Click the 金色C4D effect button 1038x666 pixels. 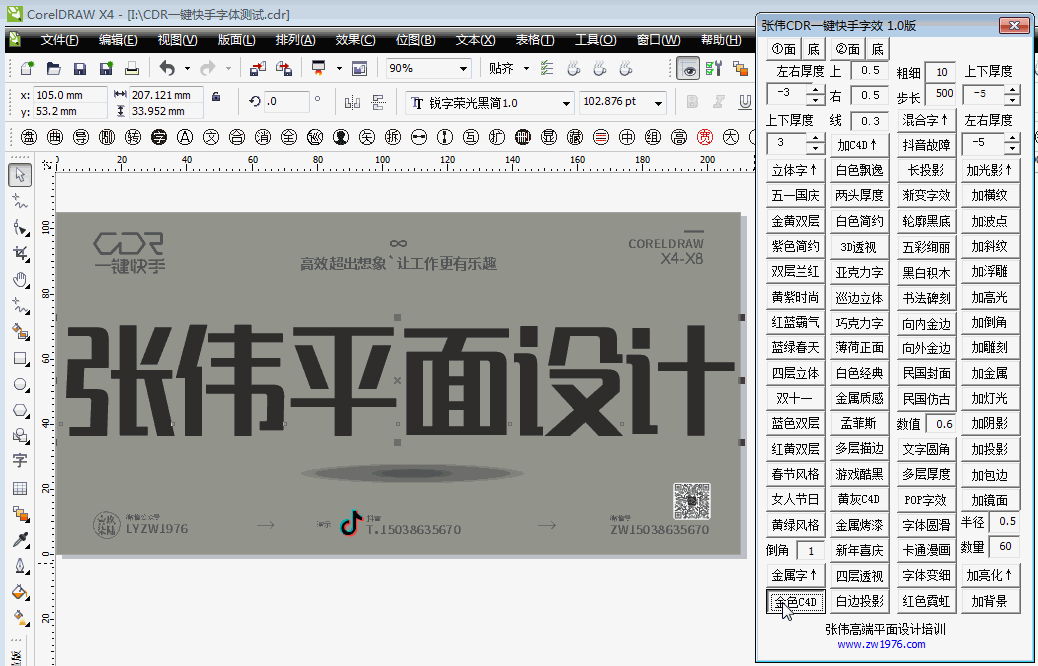796,601
